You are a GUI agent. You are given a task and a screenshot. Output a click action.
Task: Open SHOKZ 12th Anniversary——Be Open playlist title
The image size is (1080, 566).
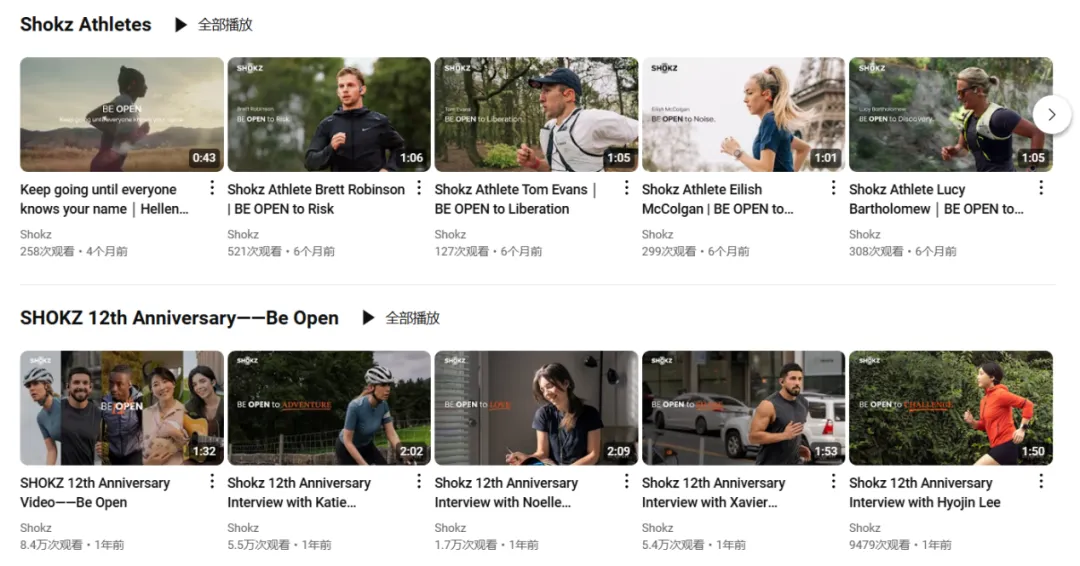pos(179,317)
